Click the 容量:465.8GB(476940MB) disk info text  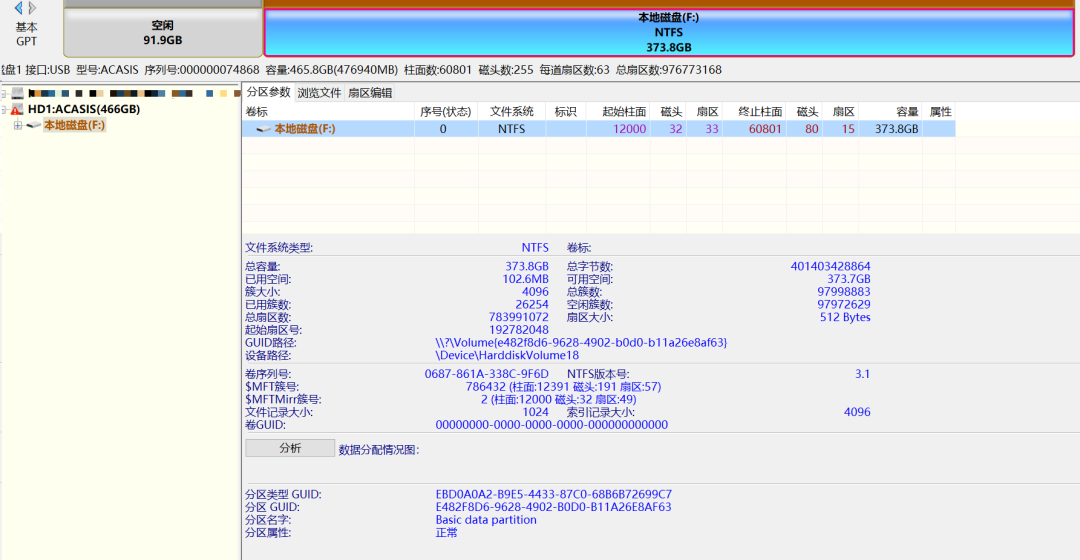331,70
